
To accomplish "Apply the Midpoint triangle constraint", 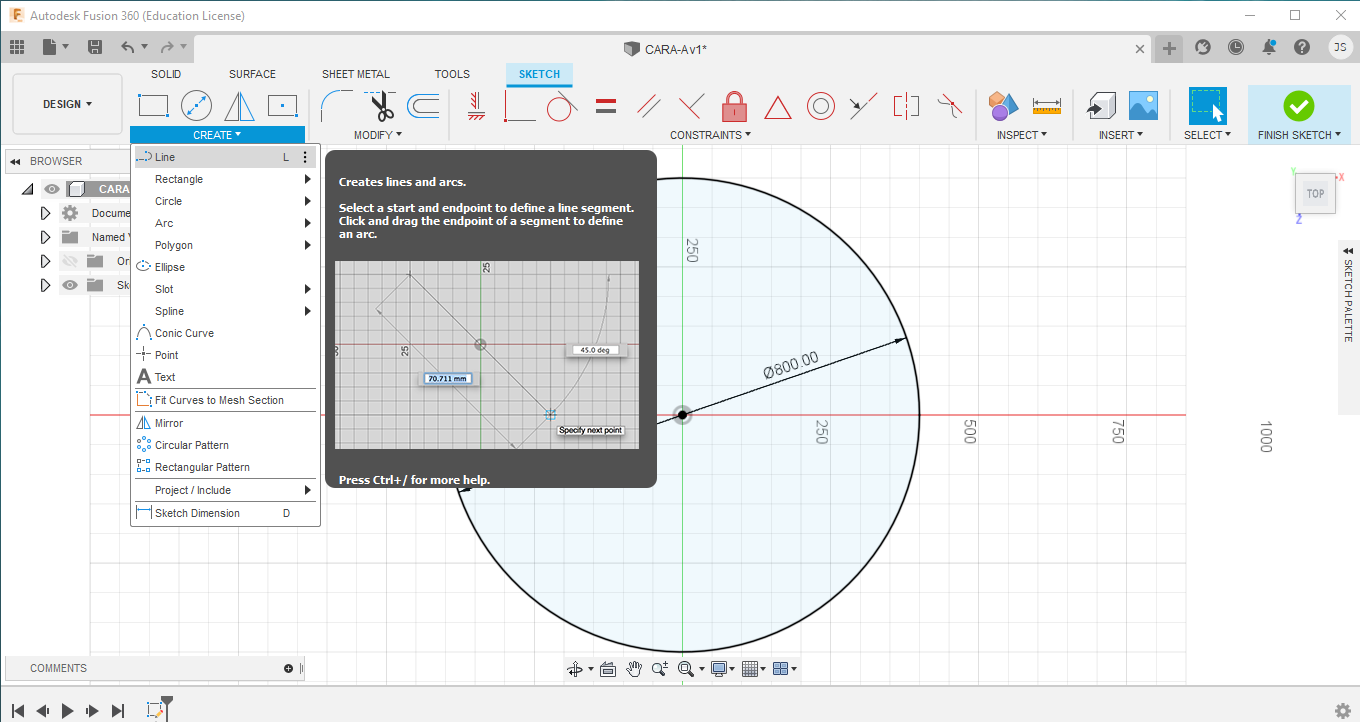I will tap(778, 106).
